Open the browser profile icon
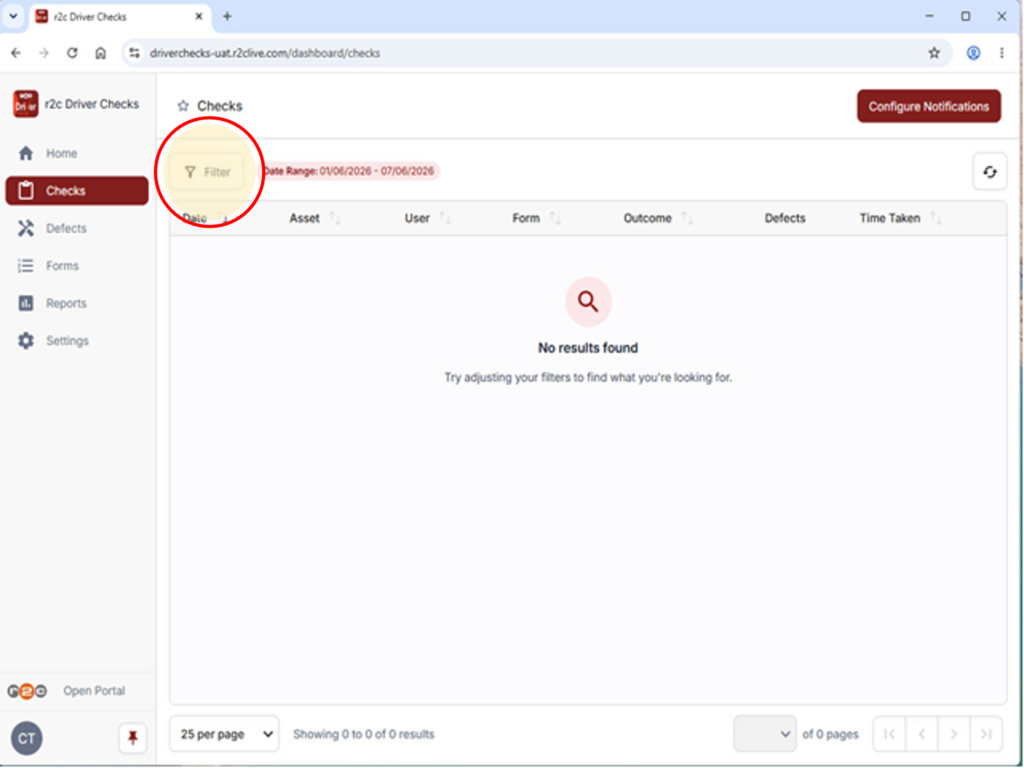 pyautogui.click(x=973, y=53)
